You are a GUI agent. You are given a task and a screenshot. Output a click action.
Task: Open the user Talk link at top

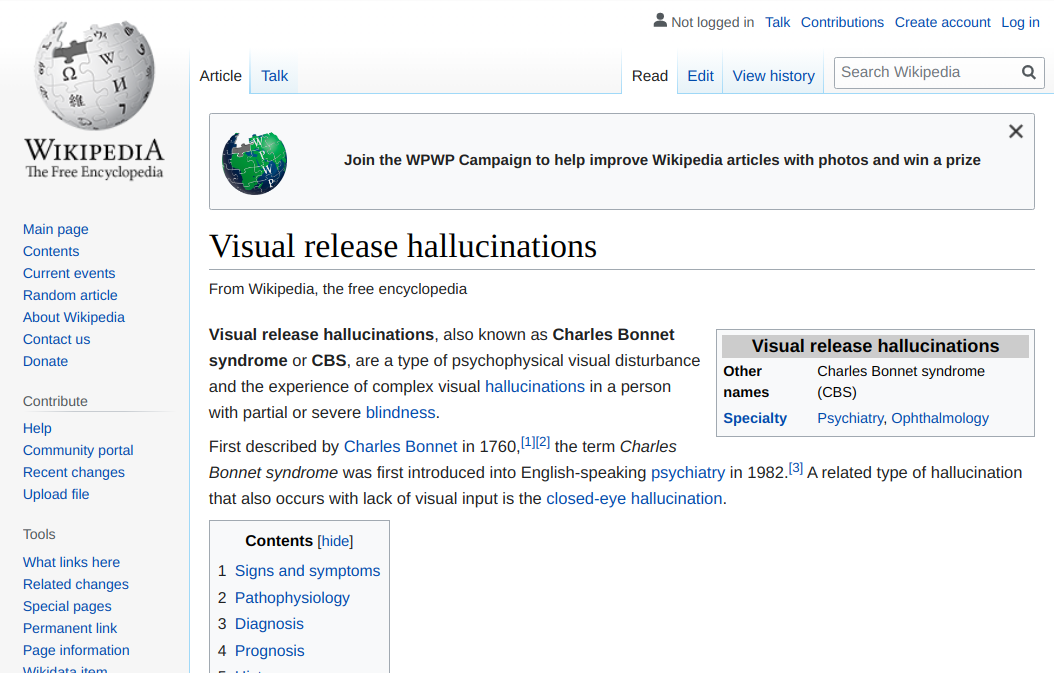(778, 22)
